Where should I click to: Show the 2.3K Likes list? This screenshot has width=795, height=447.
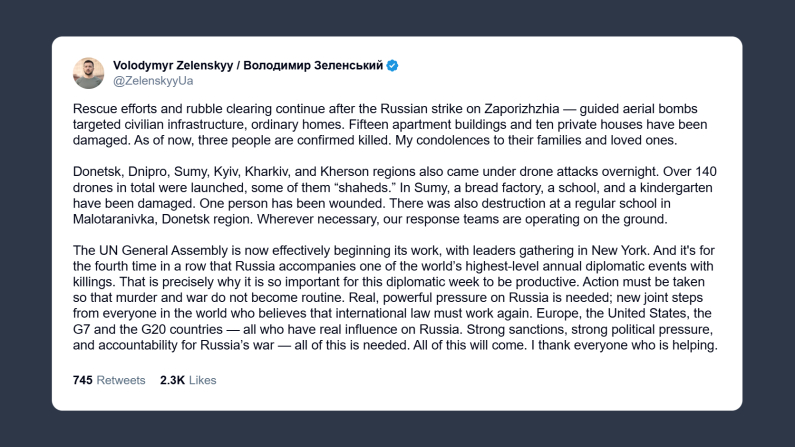[188, 380]
